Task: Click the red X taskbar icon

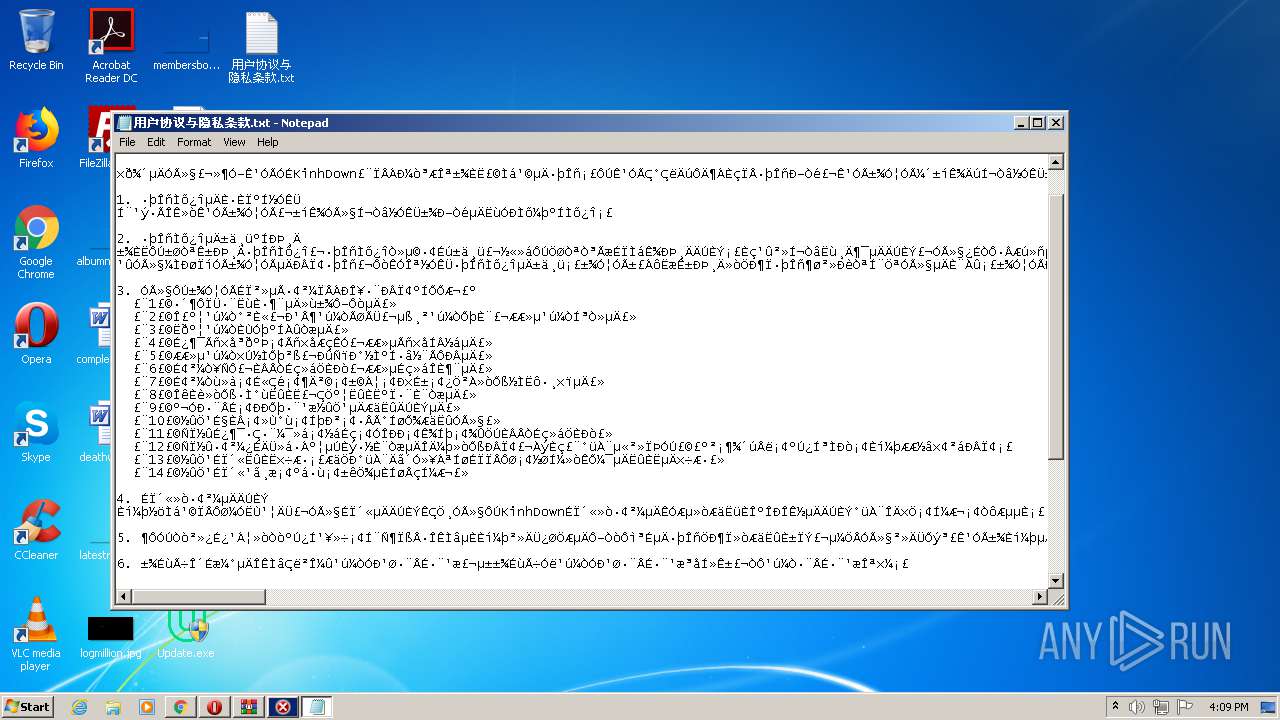Action: click(x=283, y=707)
